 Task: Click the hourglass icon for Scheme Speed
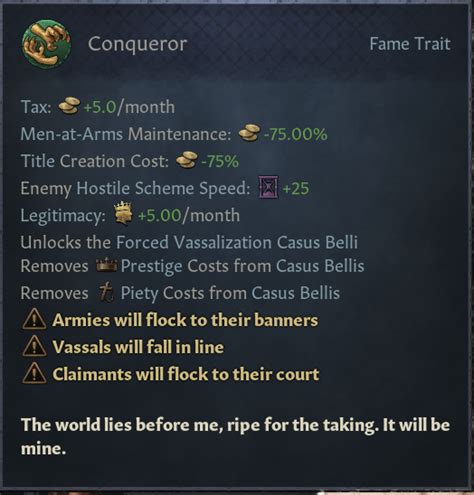coord(269,187)
